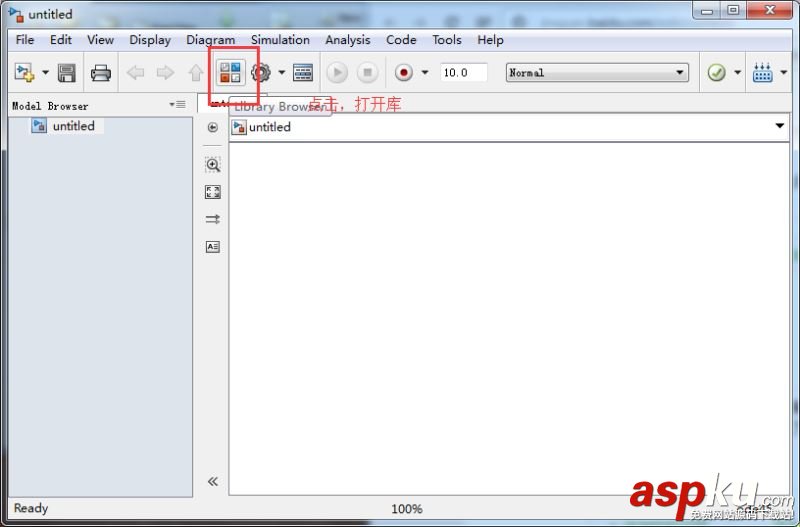Viewport: 800px width, 527px height.
Task: Click the Ready status text
Action: (x=31, y=508)
